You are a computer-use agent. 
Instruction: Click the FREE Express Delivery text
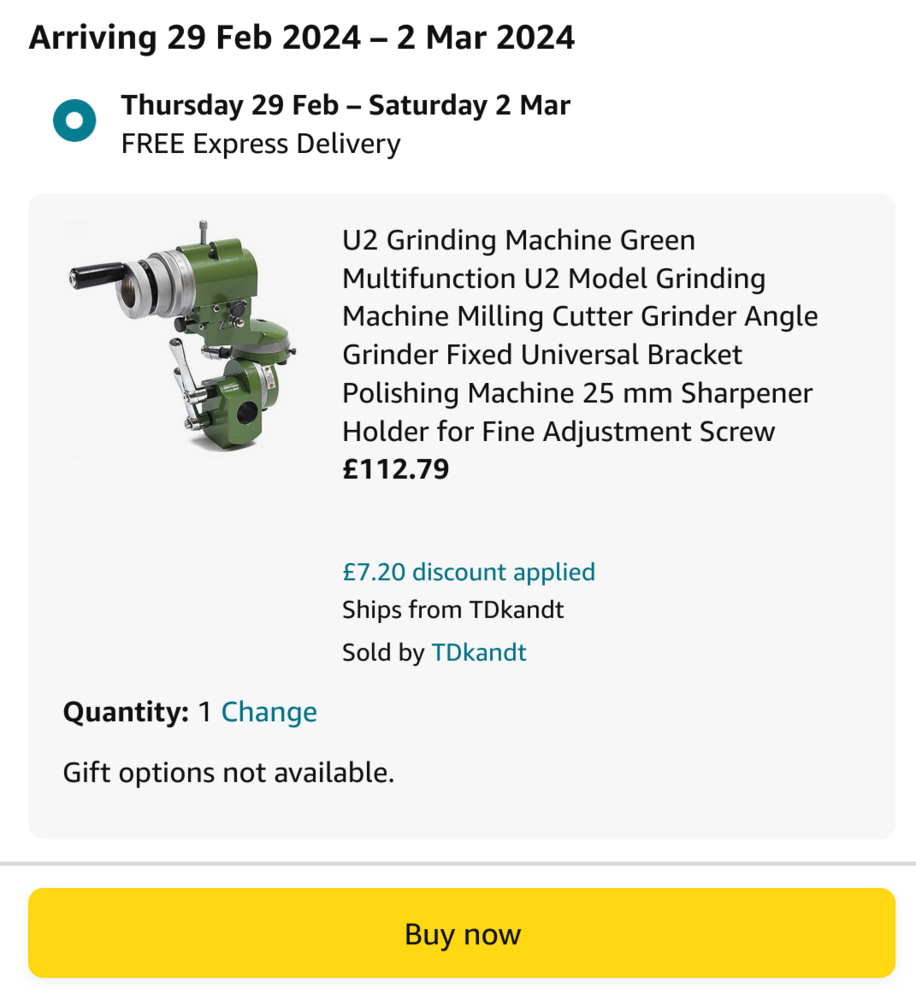click(260, 144)
